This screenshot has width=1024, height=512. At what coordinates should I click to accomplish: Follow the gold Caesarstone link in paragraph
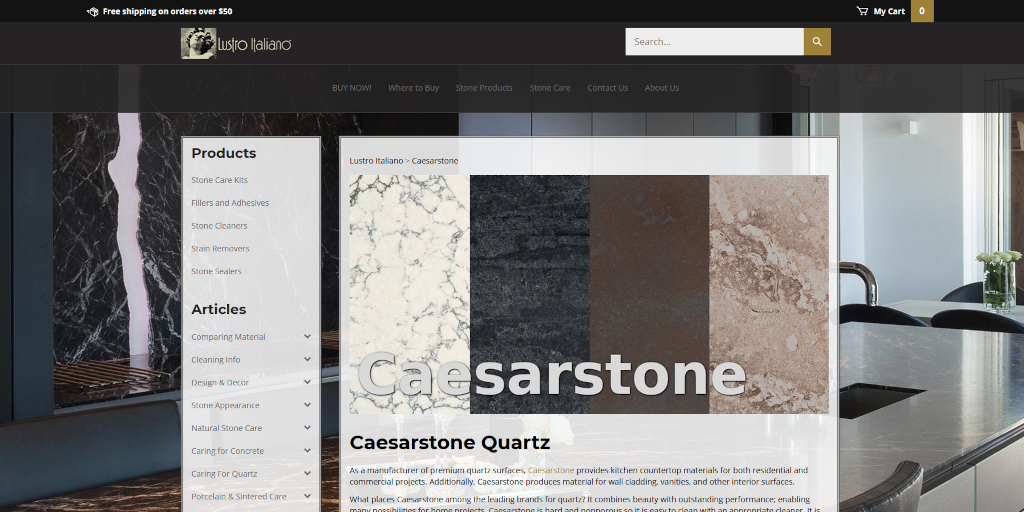[x=551, y=470]
